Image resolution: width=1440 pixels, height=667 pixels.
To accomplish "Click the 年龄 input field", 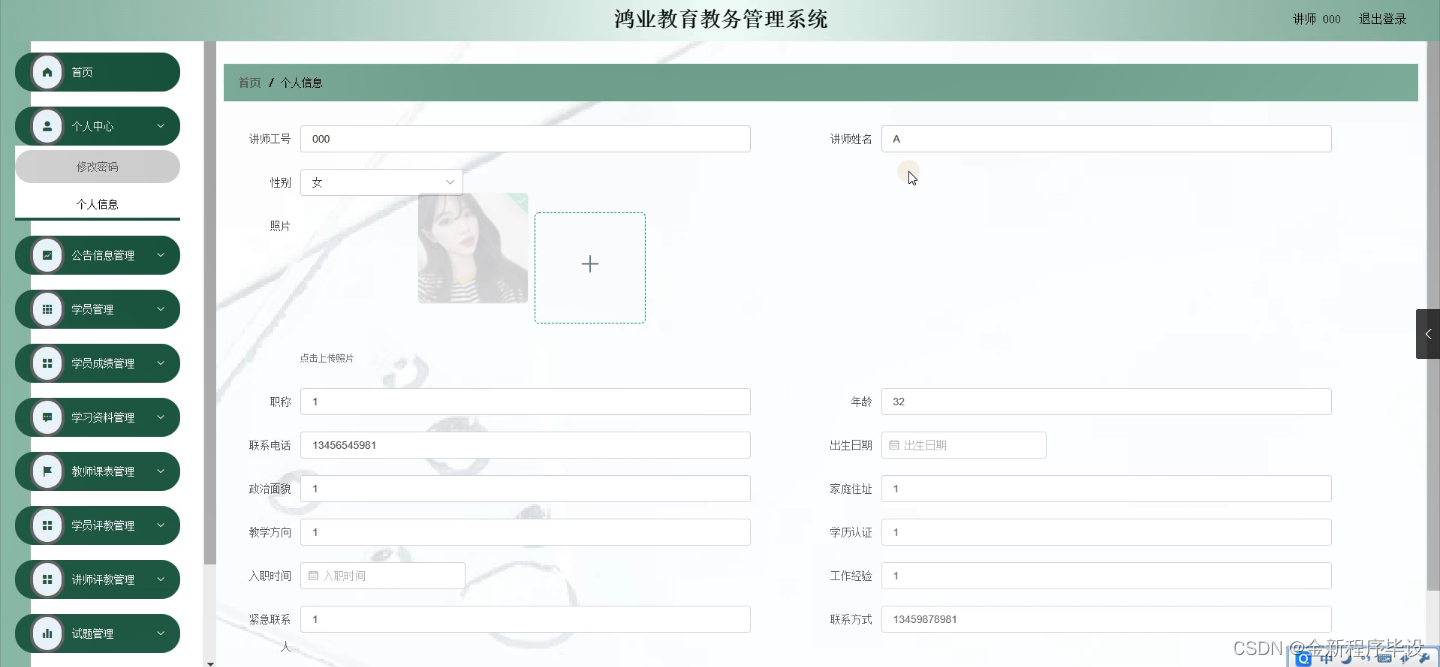I will point(1106,401).
